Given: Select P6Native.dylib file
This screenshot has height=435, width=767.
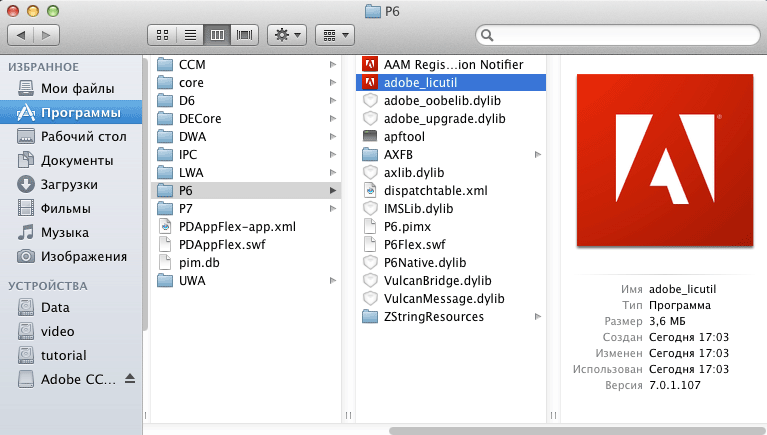Looking at the screenshot, I should pyautogui.click(x=451, y=263).
